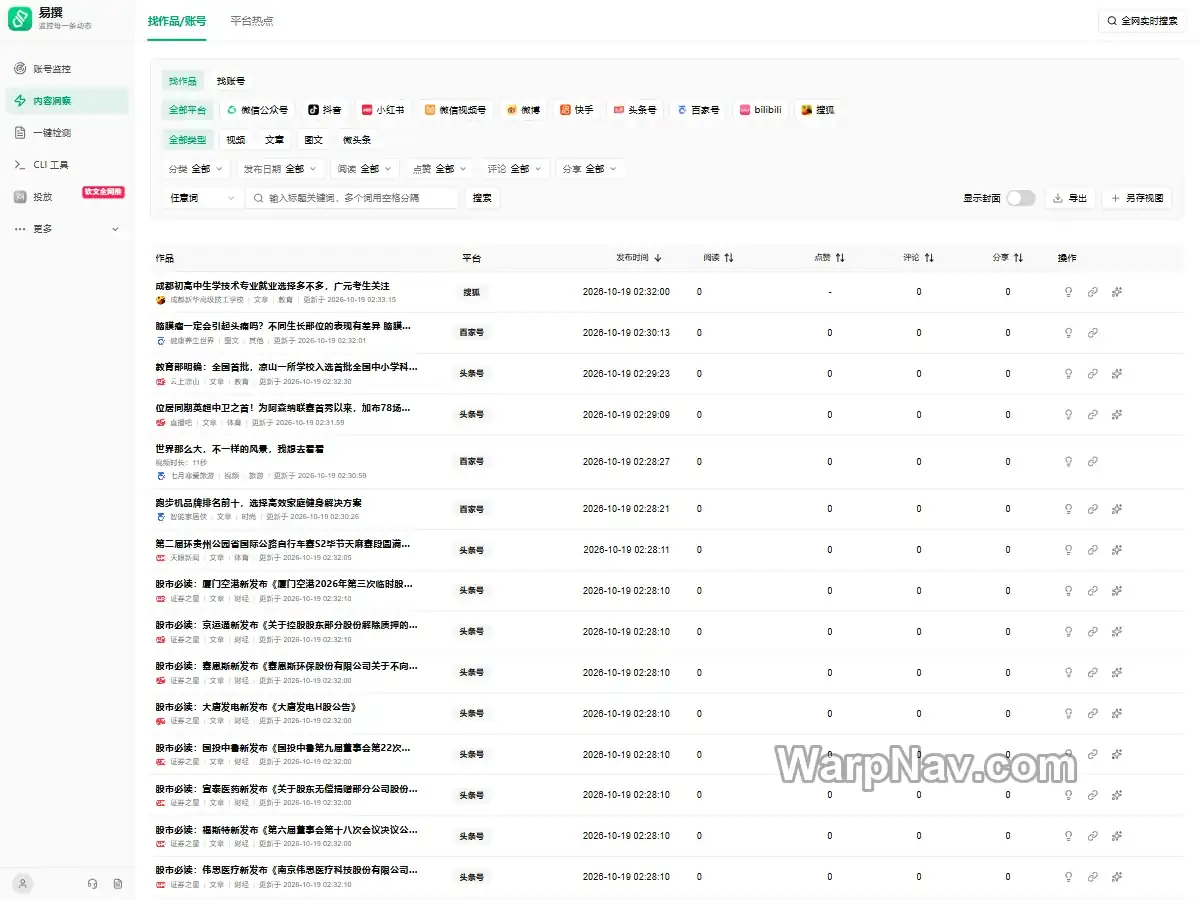
Task: Open the 评论 filter dropdown
Action: pyautogui.click(x=516, y=169)
